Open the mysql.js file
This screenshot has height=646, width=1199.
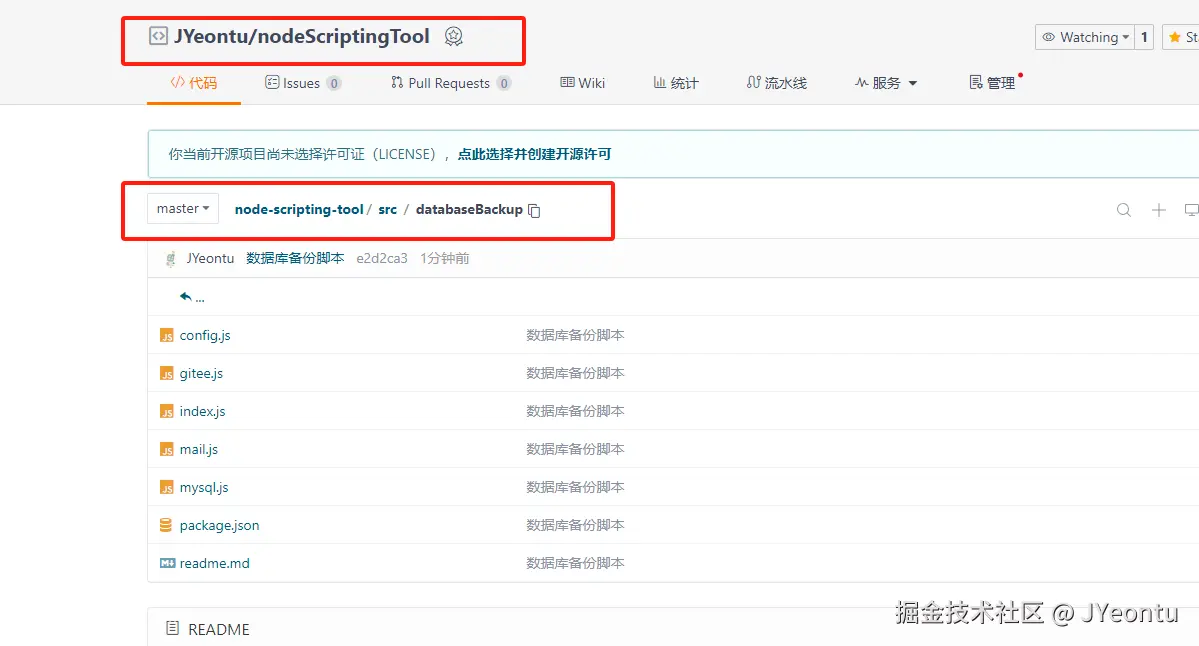click(x=204, y=487)
